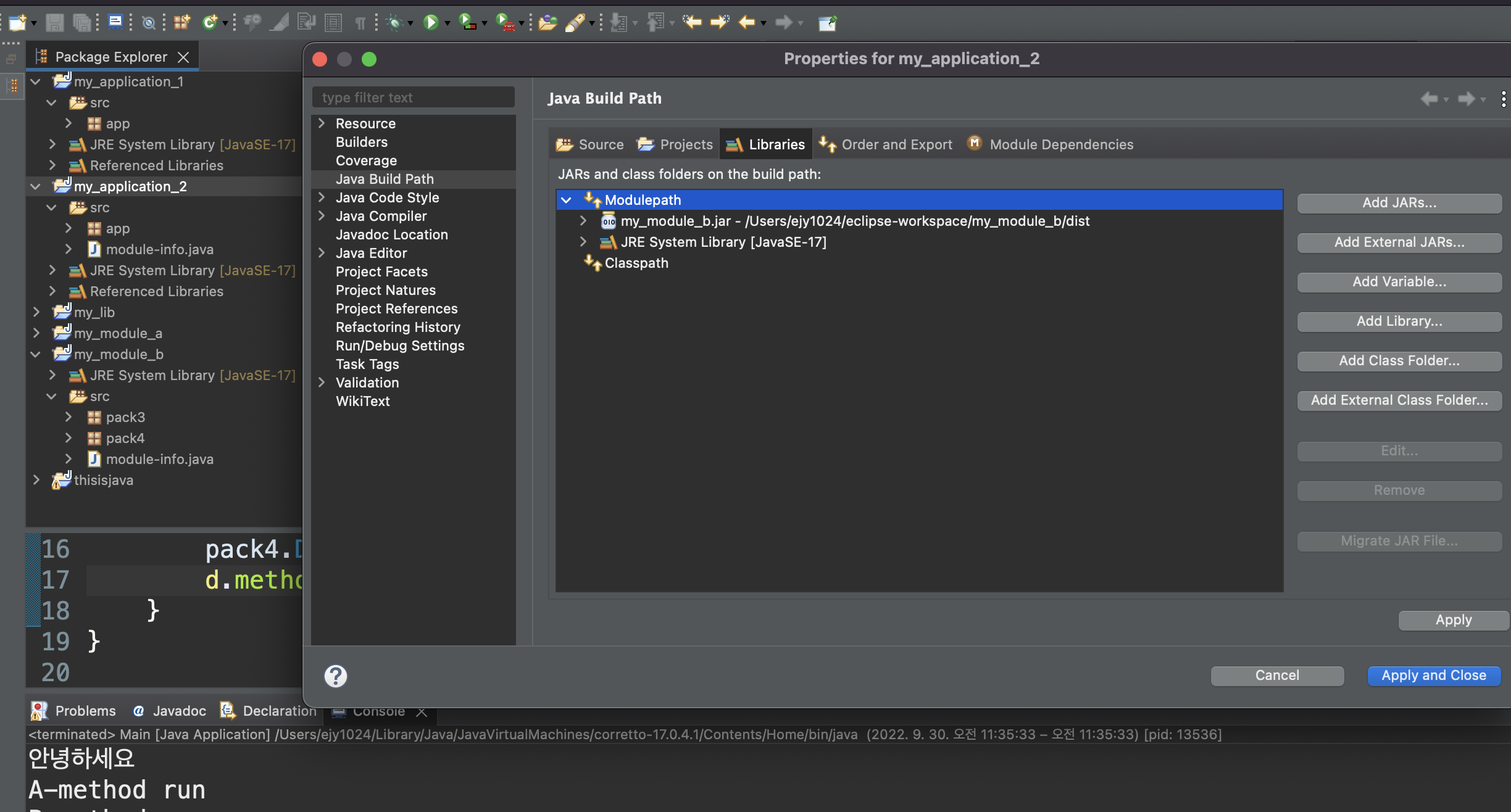Image resolution: width=1511 pixels, height=812 pixels.
Task: Select Classpath in the build path list
Action: tap(636, 263)
